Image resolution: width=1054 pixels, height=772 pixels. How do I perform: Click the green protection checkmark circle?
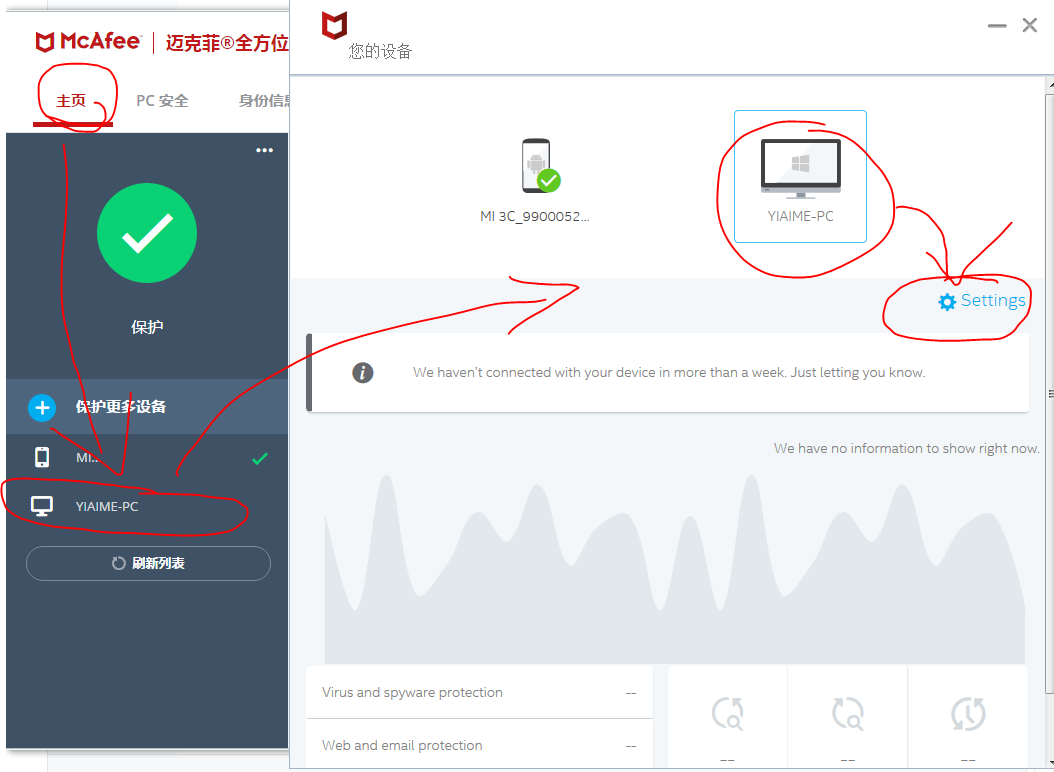(147, 233)
